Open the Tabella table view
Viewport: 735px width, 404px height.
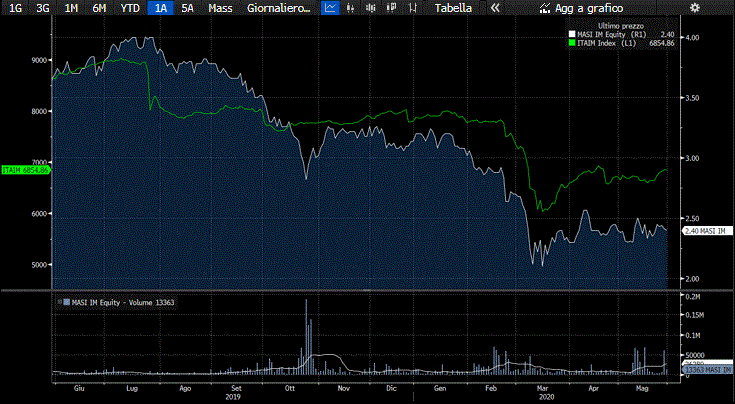[x=453, y=8]
